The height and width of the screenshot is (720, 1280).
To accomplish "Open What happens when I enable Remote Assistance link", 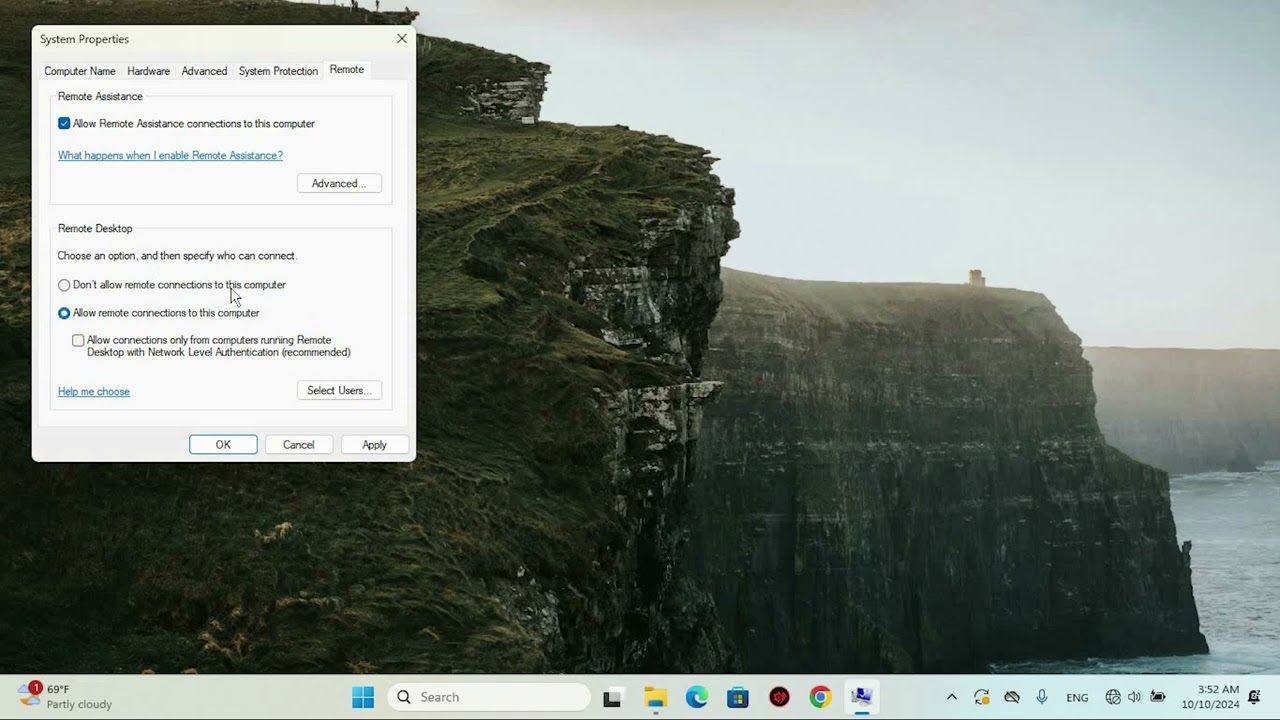I will coord(170,156).
